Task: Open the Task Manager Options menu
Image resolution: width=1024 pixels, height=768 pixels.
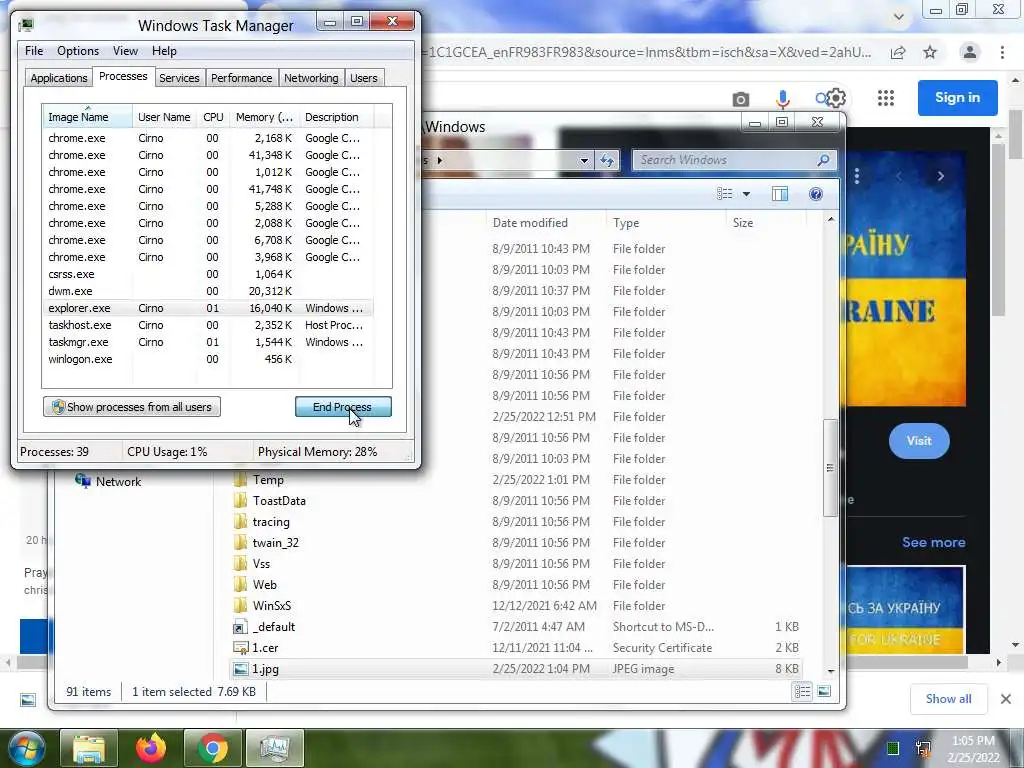Action: click(78, 51)
